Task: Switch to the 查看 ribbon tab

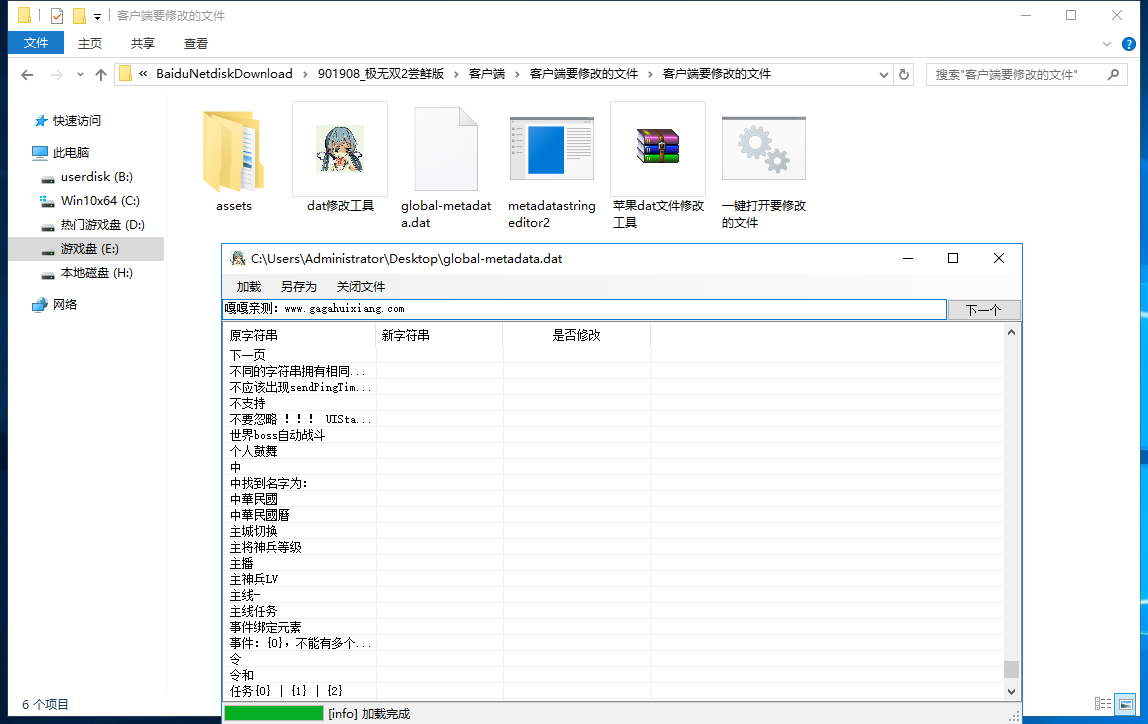Action: coord(195,43)
